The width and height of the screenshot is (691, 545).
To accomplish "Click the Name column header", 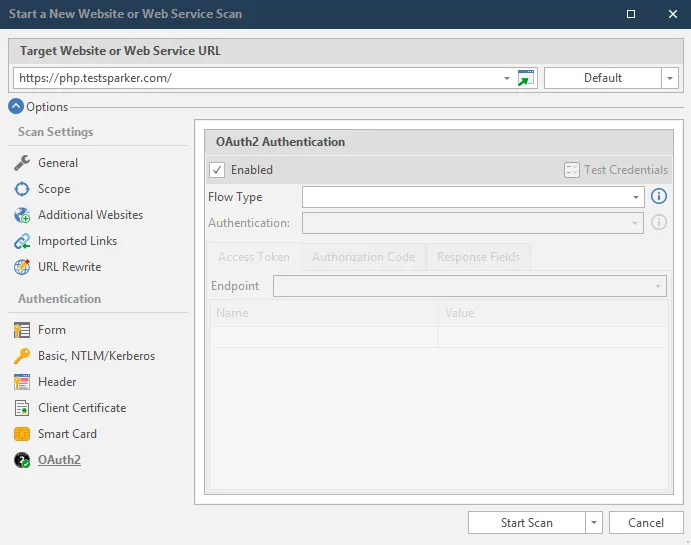I will 324,313.
